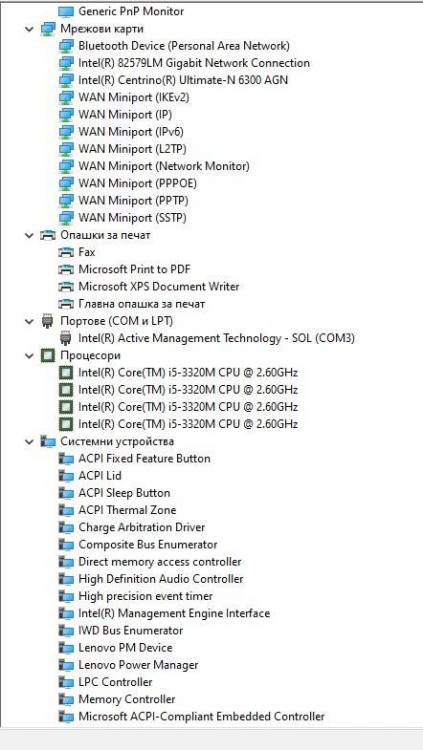Collapse the Мрежови карти category
The height and width of the screenshot is (750, 423).
29,29
